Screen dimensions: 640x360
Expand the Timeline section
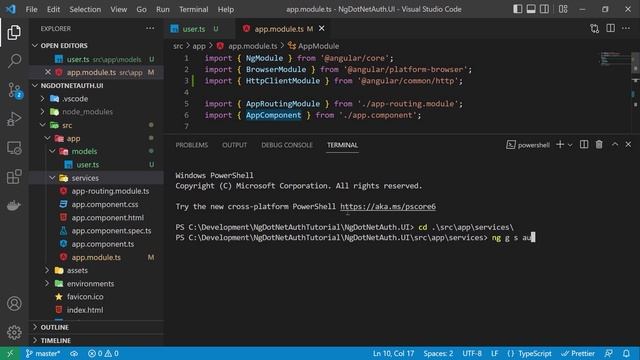tap(35, 340)
